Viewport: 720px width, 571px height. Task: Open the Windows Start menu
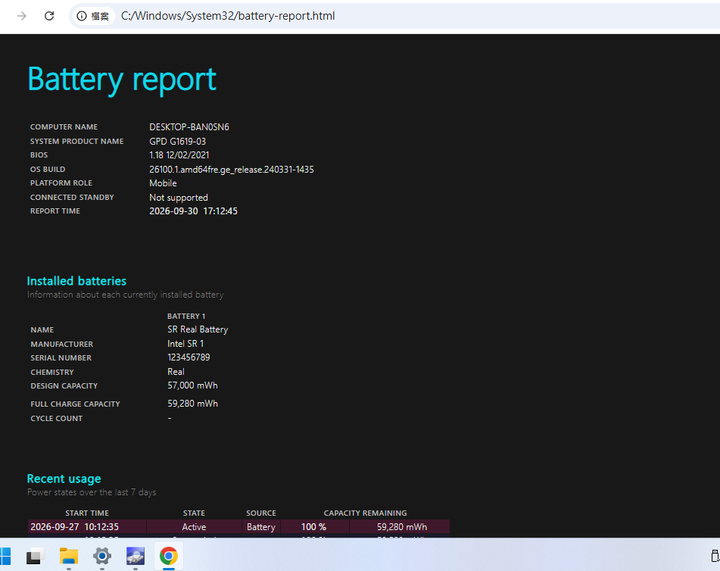point(6,556)
